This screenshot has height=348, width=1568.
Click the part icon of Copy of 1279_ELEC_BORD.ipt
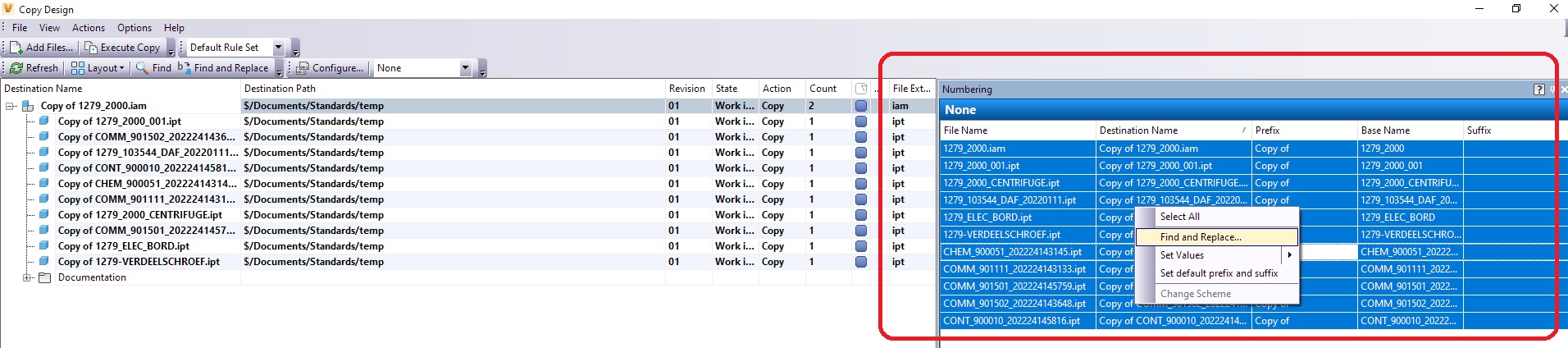44,246
